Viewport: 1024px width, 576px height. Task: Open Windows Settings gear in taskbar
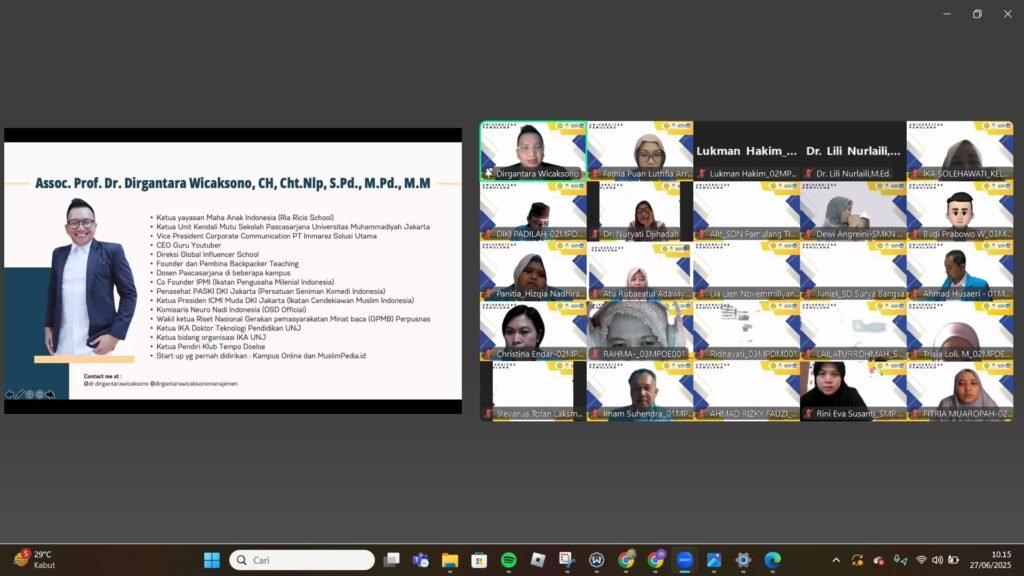coord(743,560)
